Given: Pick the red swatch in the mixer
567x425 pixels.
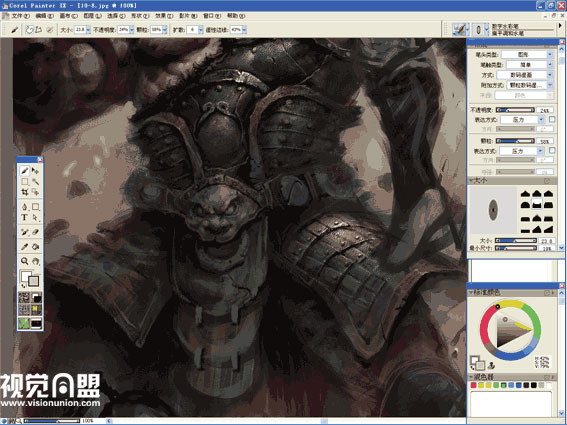Looking at the screenshot, I should [473, 386].
